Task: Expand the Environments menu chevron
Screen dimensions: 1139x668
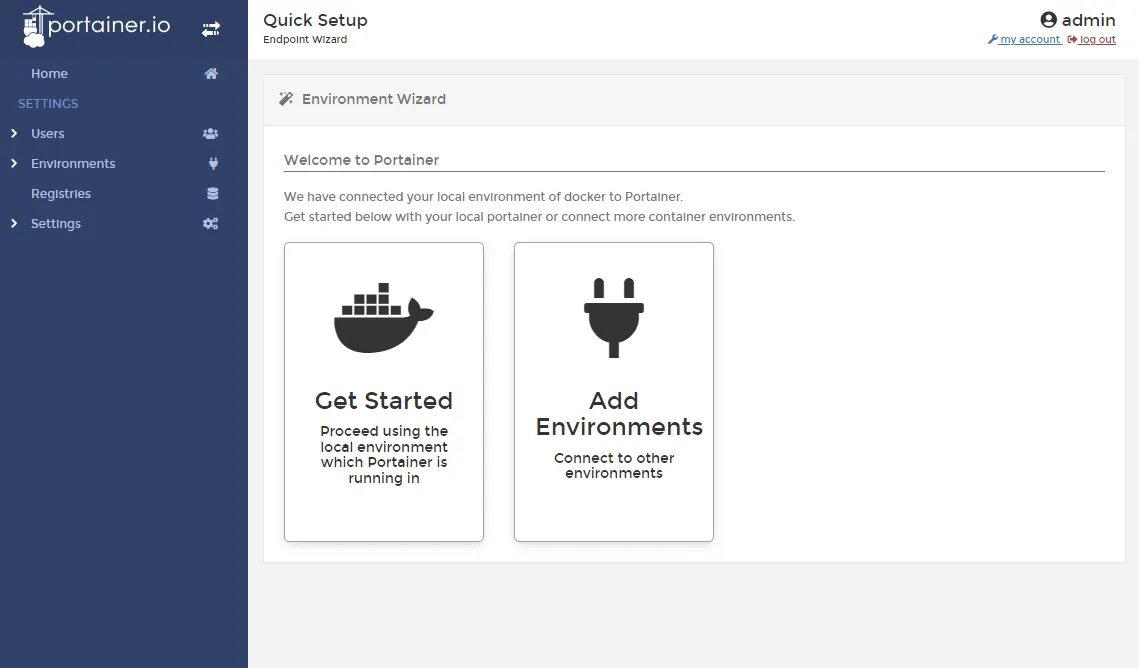Action: click(x=14, y=163)
